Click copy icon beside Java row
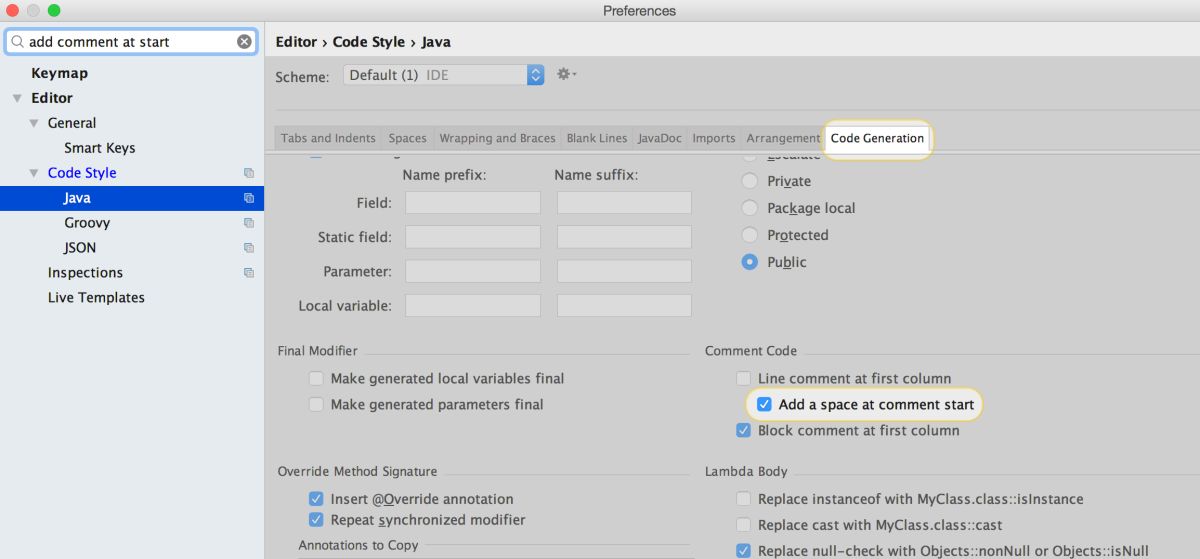 tap(249, 198)
